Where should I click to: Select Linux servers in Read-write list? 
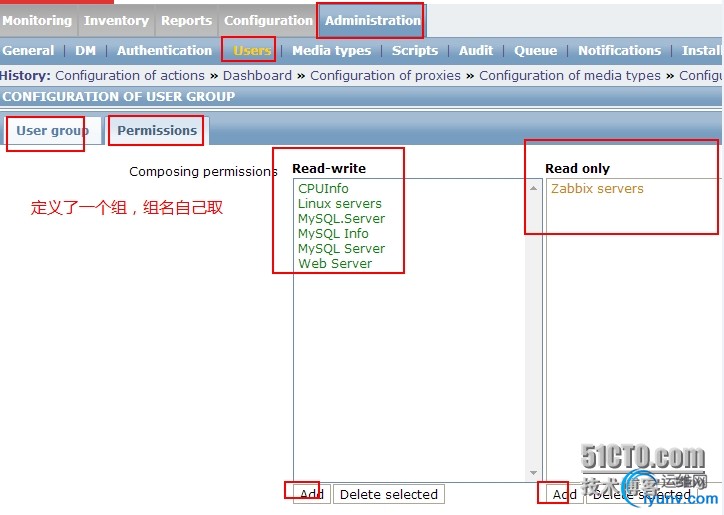tap(340, 204)
